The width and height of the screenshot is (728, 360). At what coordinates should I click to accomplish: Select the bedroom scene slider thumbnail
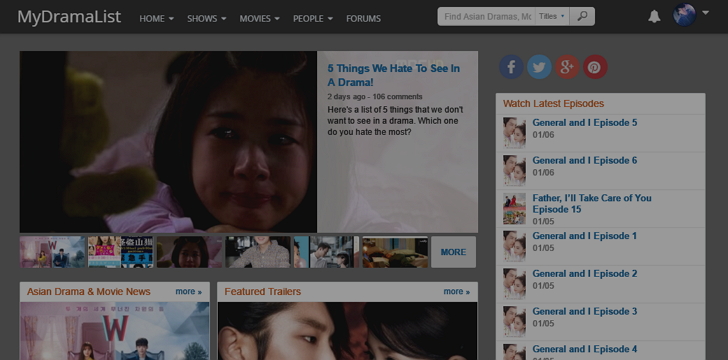[395, 252]
